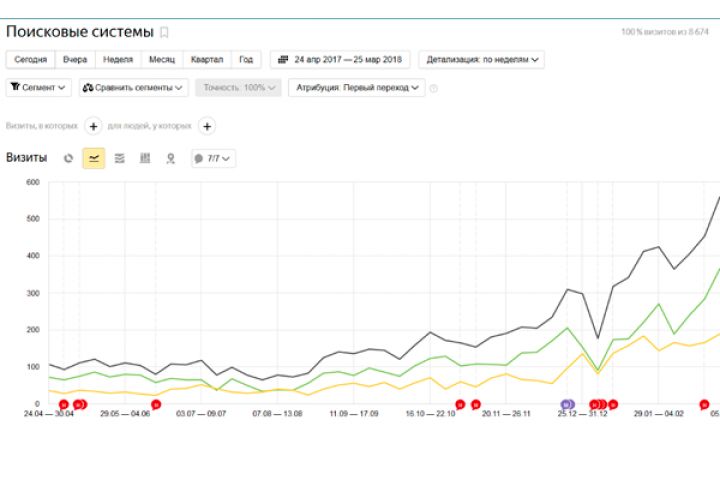Choose the Квартал period
The height and width of the screenshot is (480, 720).
207,59
